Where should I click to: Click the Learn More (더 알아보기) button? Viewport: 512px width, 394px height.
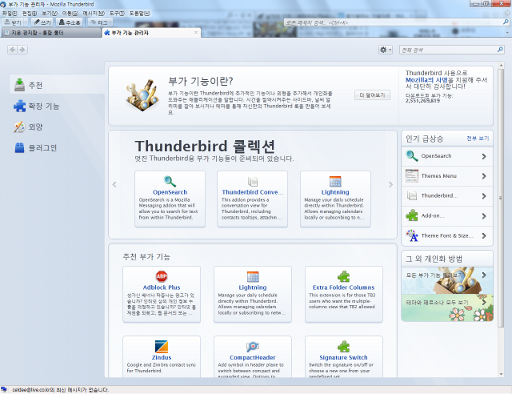372,95
